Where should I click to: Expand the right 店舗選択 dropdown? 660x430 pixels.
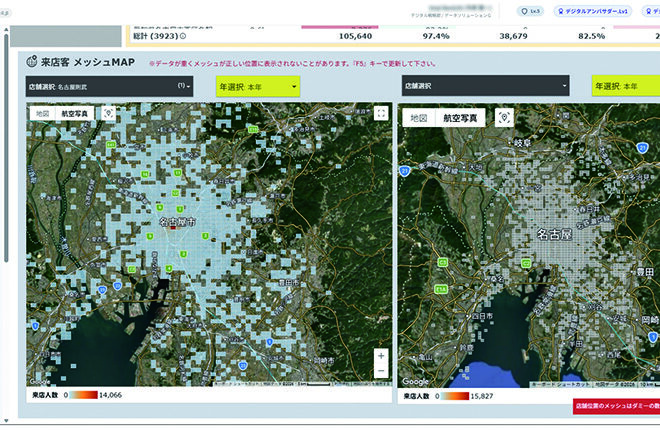tap(483, 87)
